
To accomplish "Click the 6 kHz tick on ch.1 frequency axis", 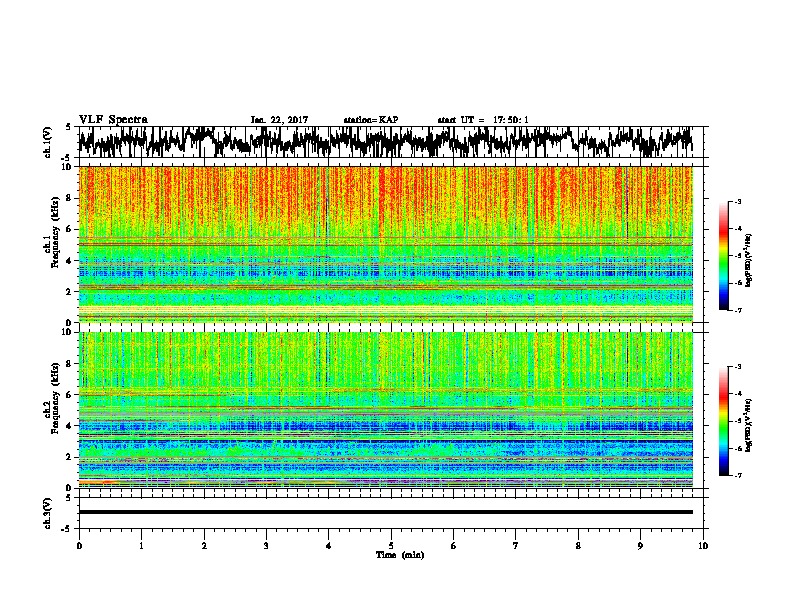I will point(71,230).
